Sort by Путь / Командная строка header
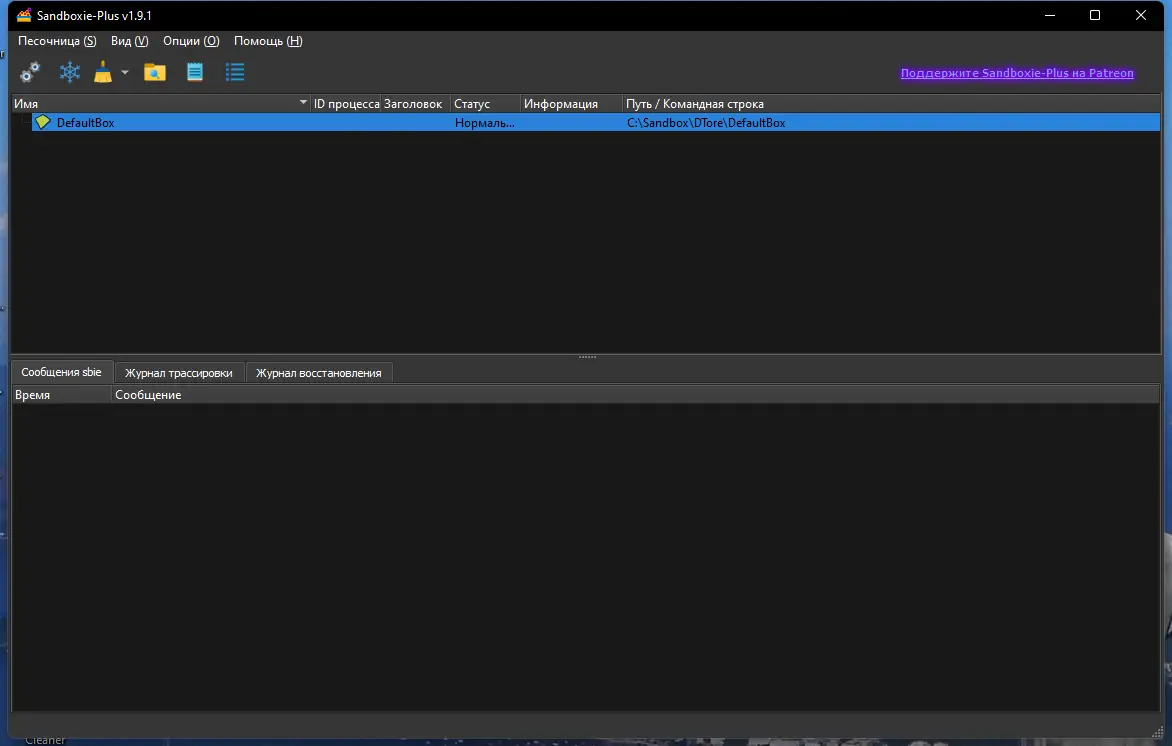 [891, 104]
